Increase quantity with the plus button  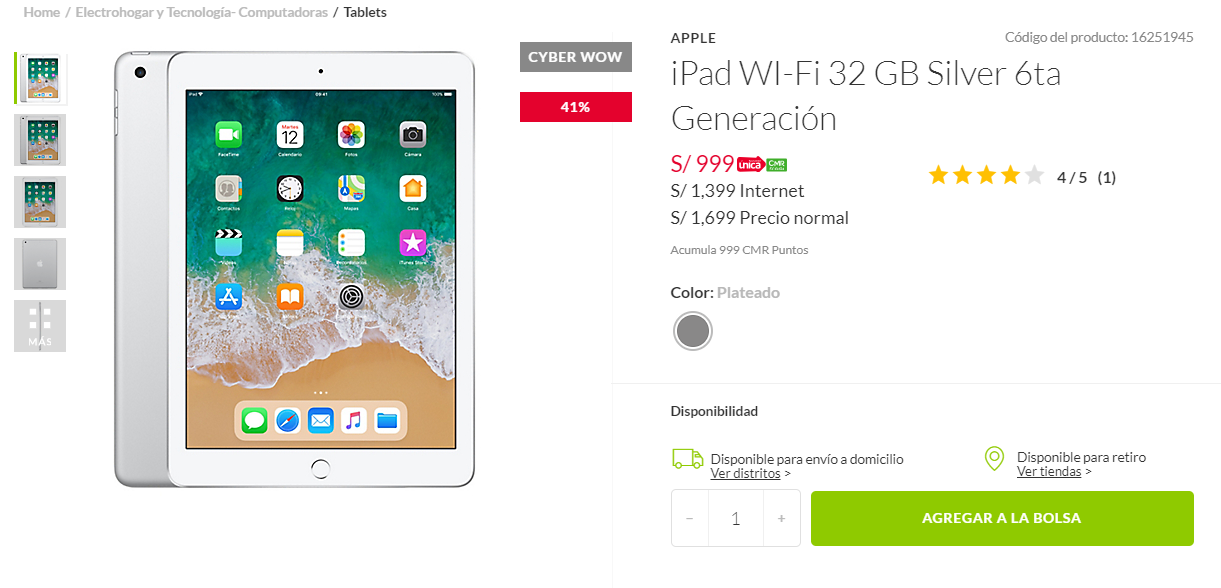pos(782,518)
